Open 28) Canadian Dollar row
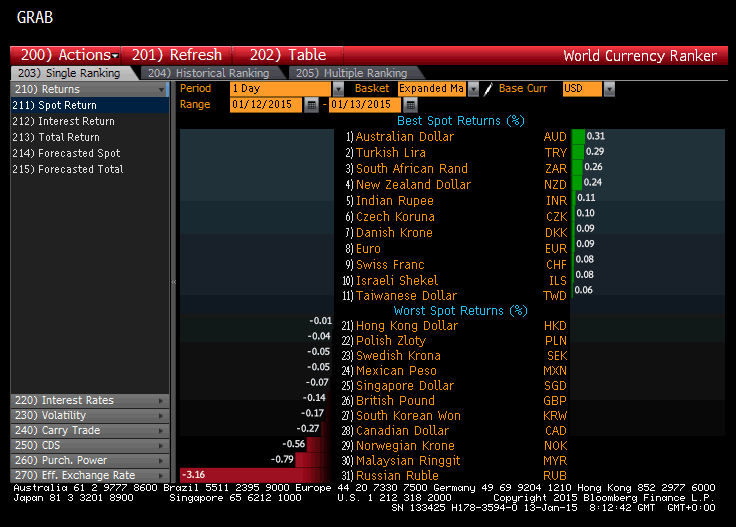This screenshot has height=527, width=736. [454, 431]
